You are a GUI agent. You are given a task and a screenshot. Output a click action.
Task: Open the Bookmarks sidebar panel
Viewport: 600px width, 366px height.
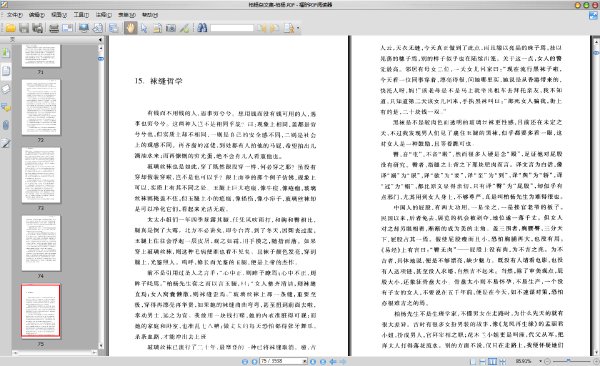6,52
